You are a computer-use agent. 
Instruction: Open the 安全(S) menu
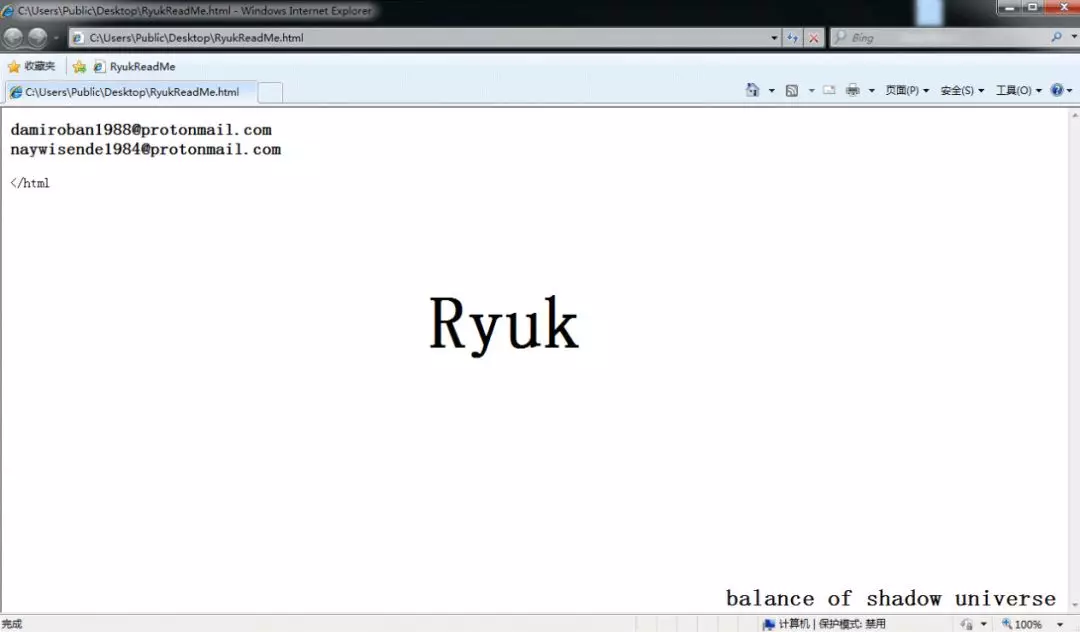tap(962, 90)
